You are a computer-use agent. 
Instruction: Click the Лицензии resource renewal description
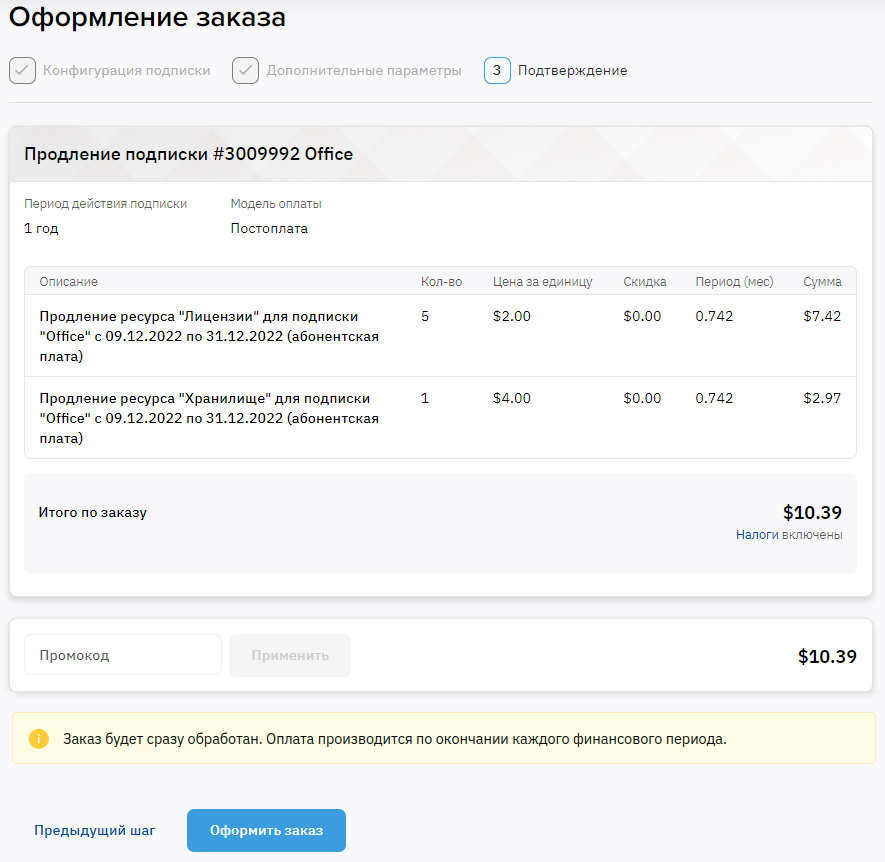point(209,336)
